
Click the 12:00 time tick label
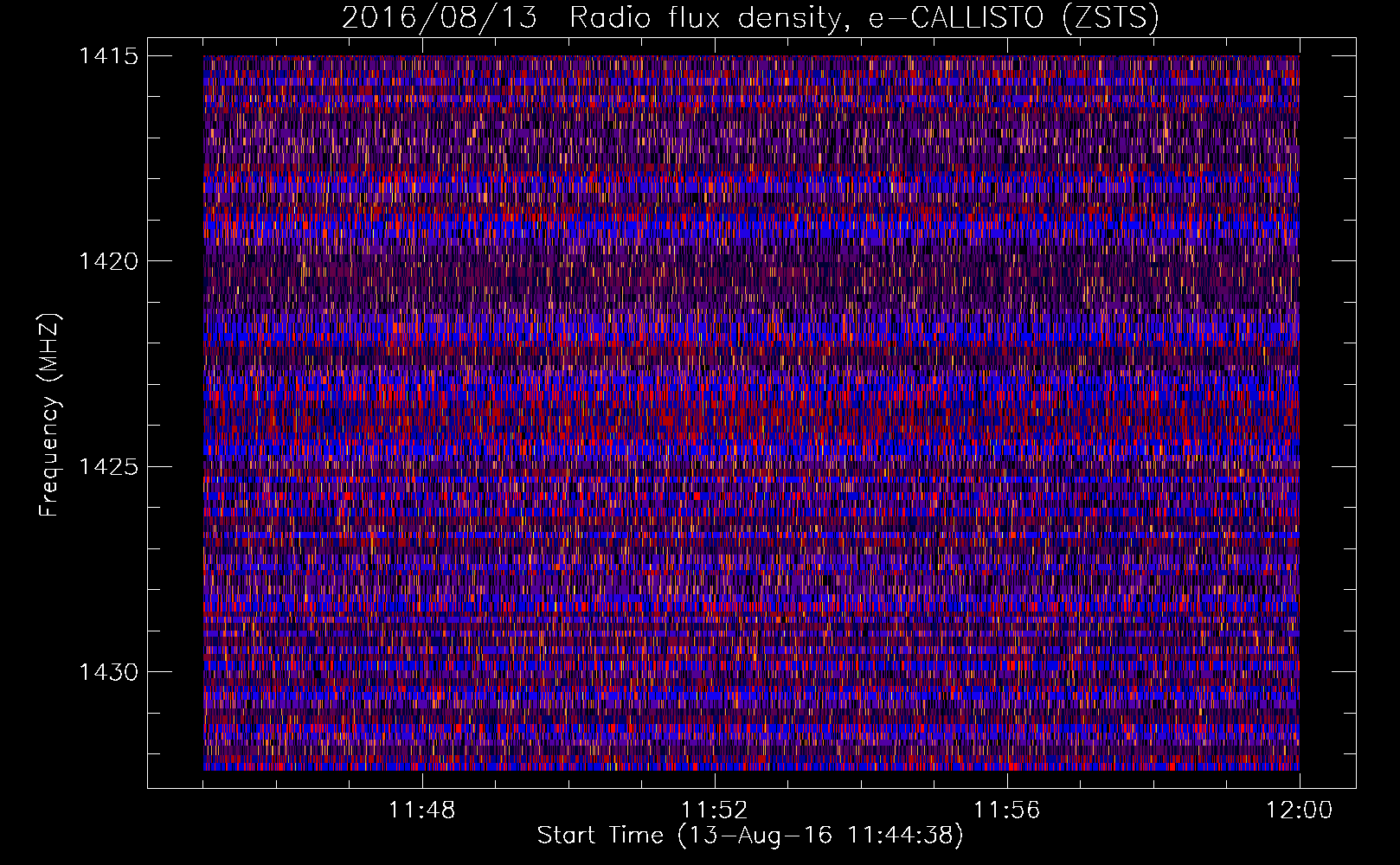(x=1300, y=811)
